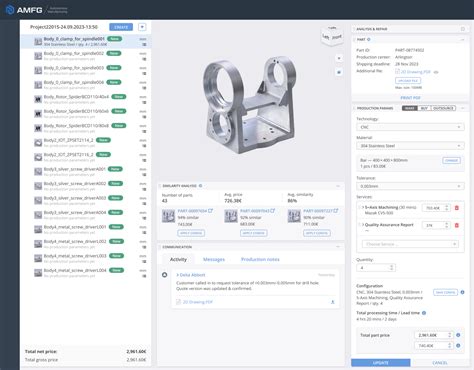Viewport: 474px width, 370px height.
Task: Open the Choose Service dropdown
Action: point(410,244)
